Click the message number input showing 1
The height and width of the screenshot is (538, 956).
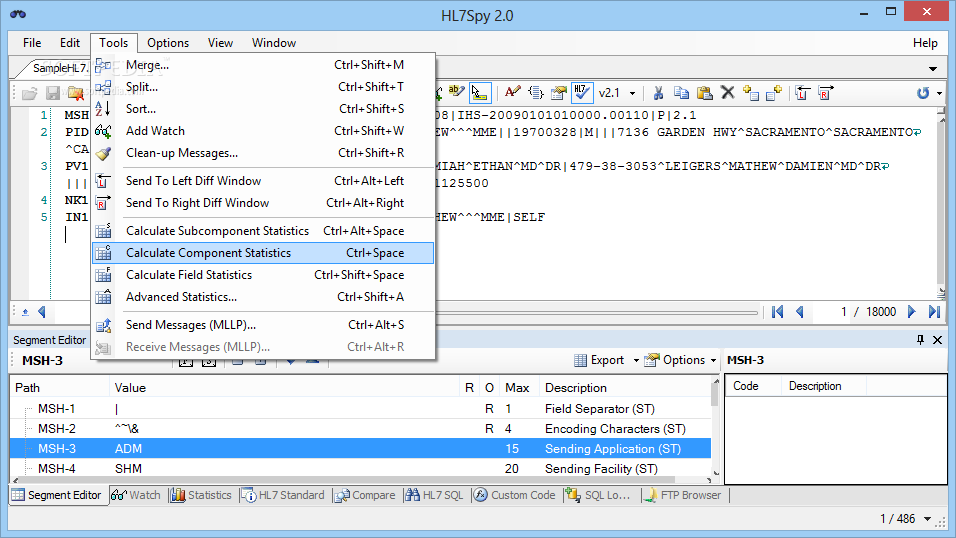[833, 312]
